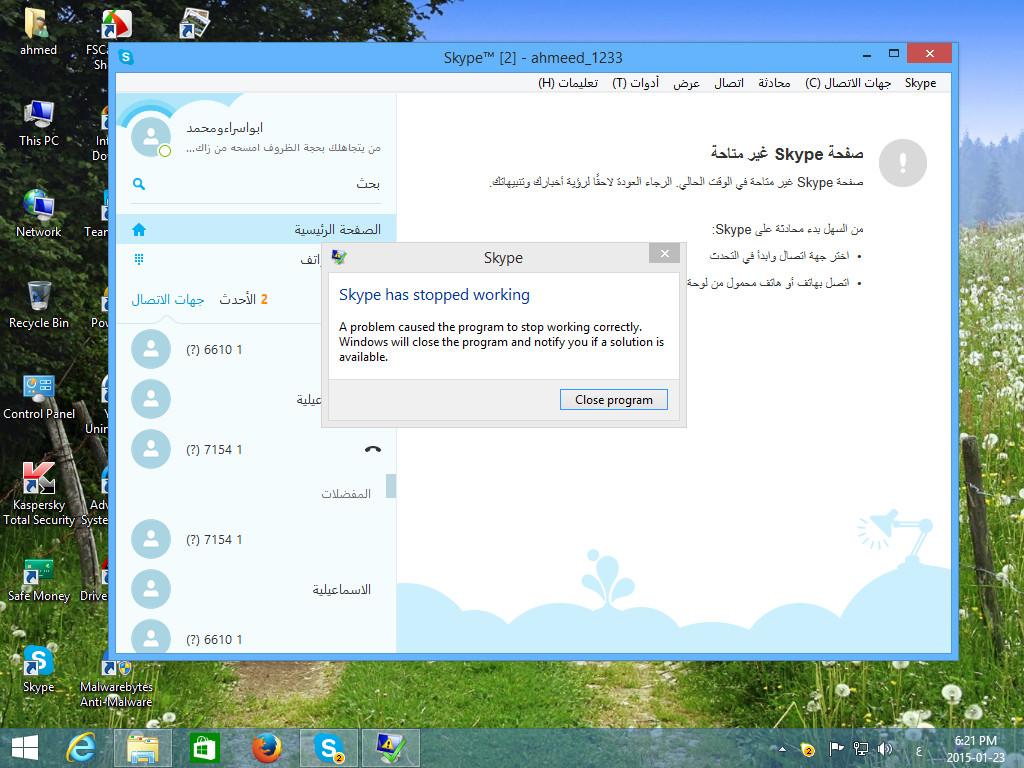Image resolution: width=1024 pixels, height=768 pixels.
Task: Minimize the Skype main window
Action: pyautogui.click(x=867, y=54)
